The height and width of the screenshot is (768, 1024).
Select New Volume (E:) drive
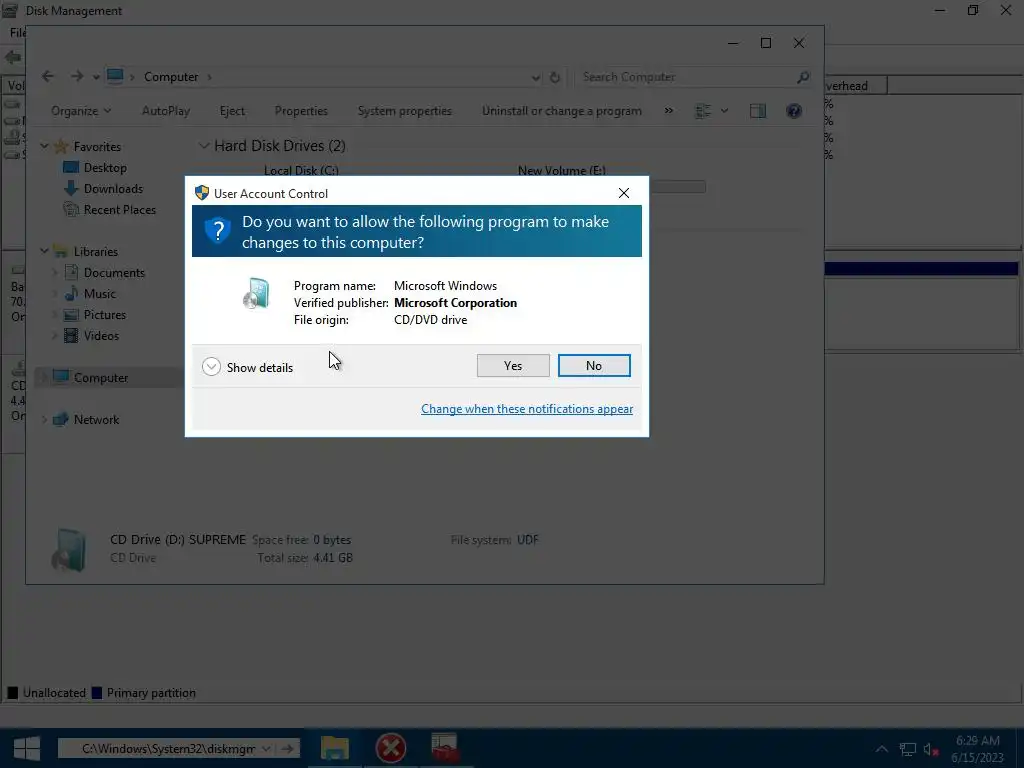click(x=562, y=170)
